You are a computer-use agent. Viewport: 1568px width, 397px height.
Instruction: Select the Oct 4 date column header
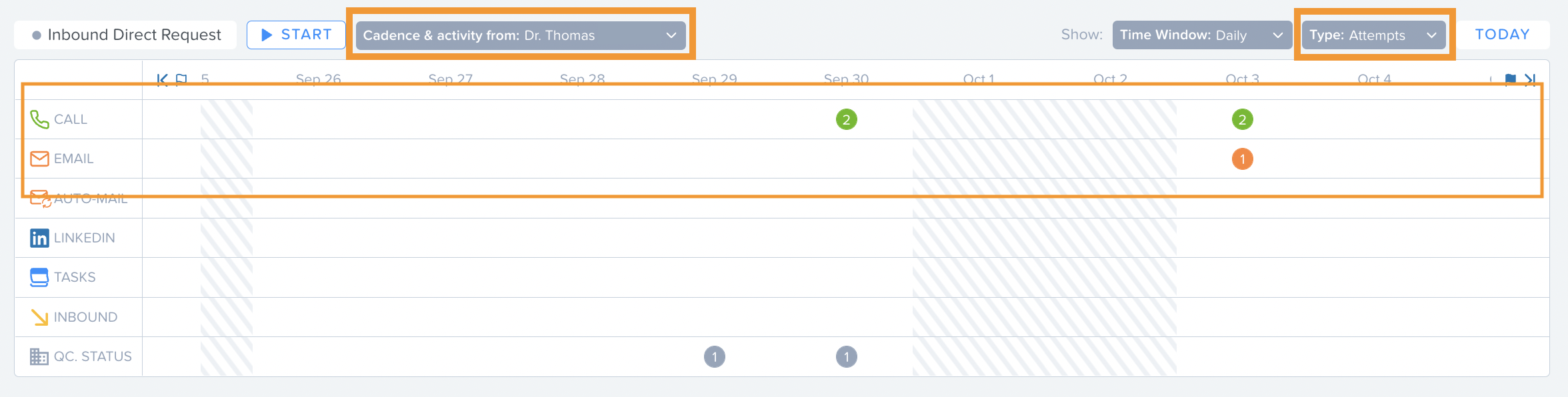click(x=1374, y=79)
